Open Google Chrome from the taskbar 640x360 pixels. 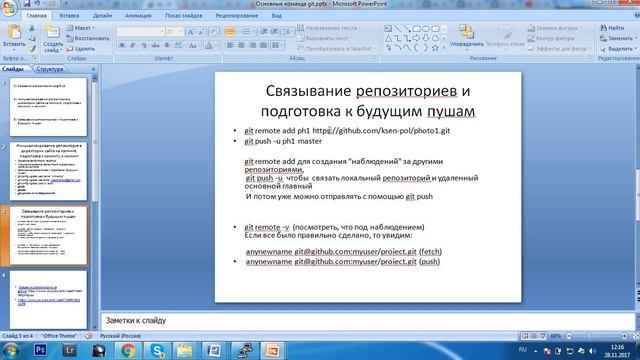point(128,350)
